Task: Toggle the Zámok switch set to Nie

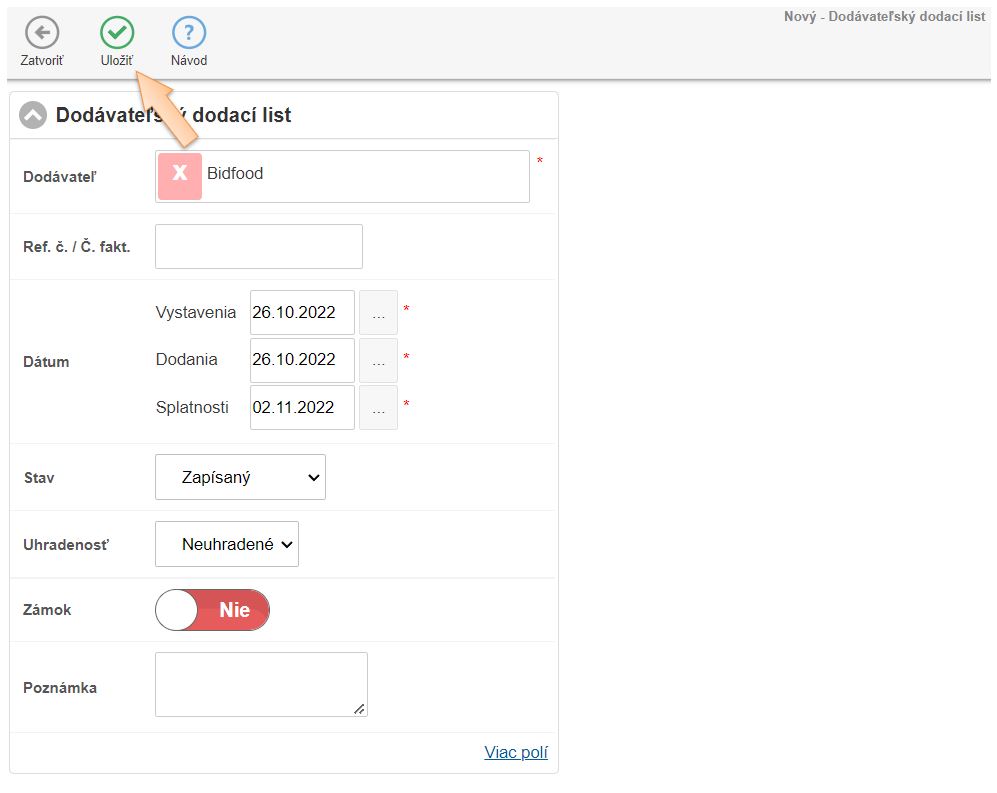Action: [x=212, y=610]
